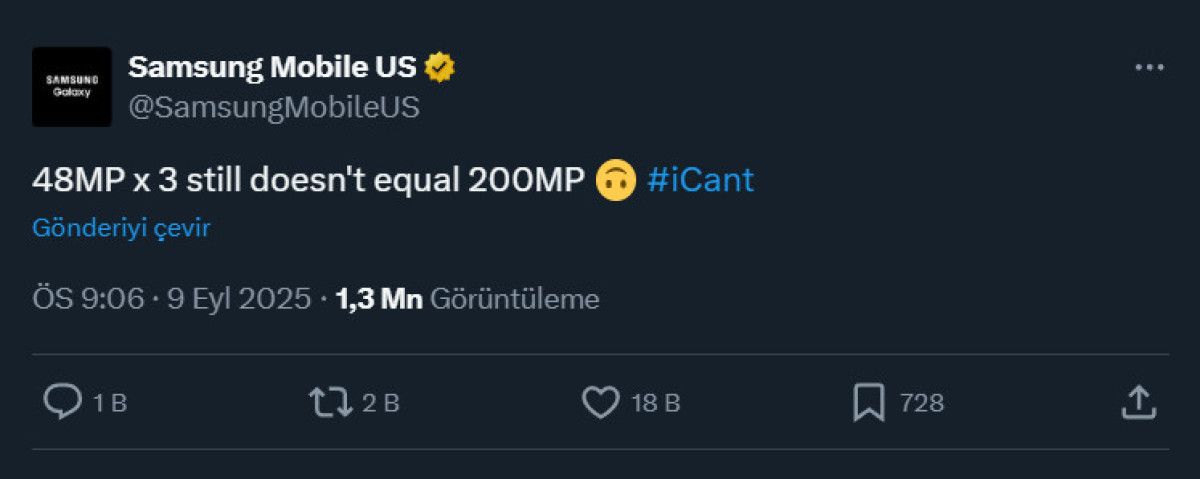Viewport: 1200px width, 479px height.
Task: Click the 1 B reply count
Action: click(110, 403)
